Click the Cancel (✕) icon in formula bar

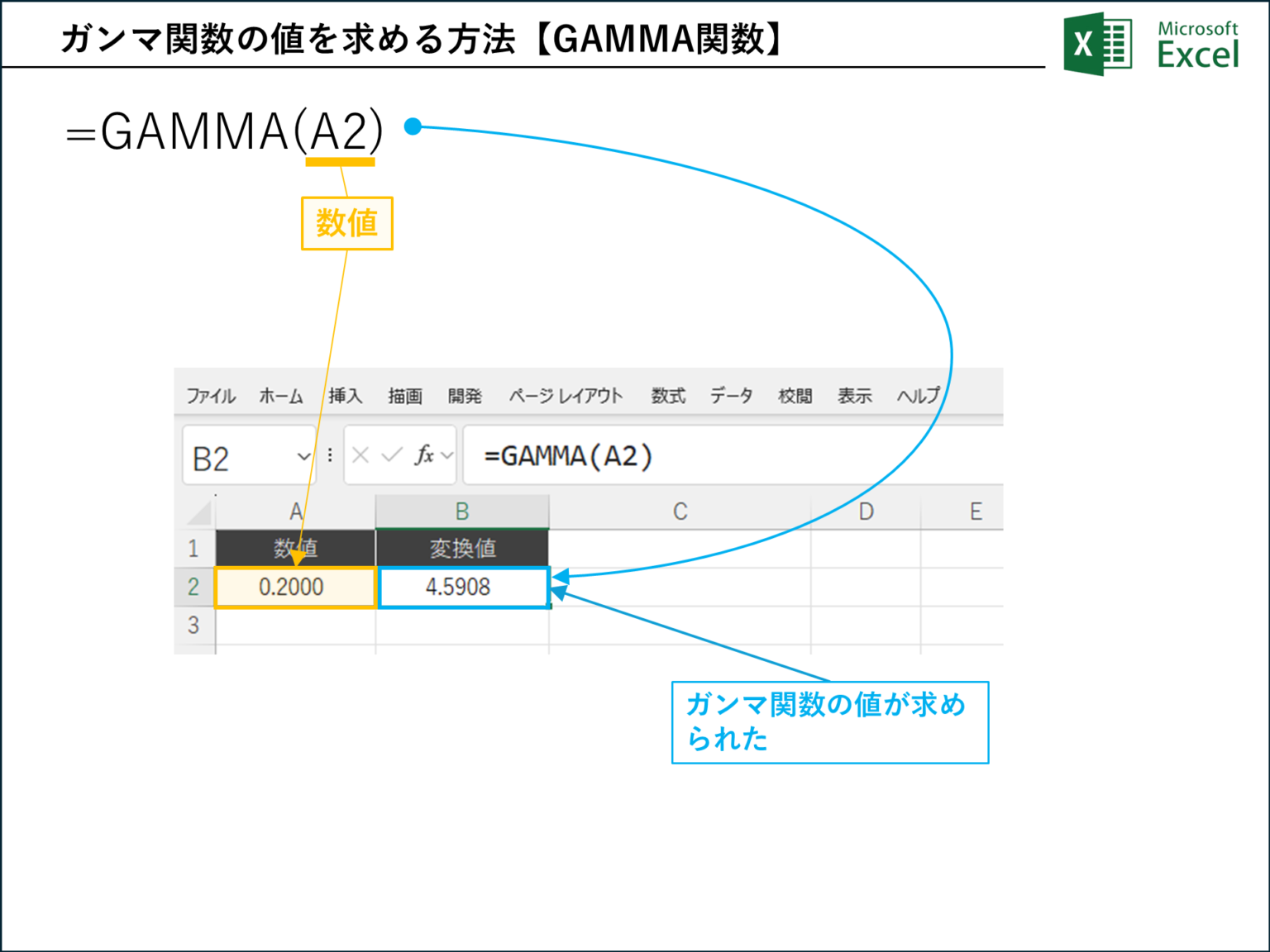tap(359, 455)
